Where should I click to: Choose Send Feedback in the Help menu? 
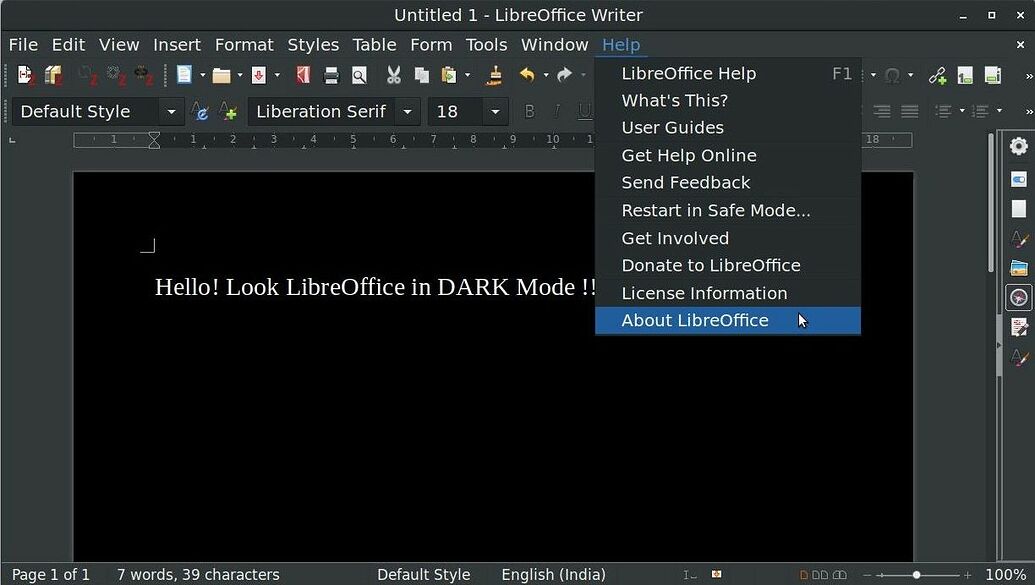coord(685,182)
